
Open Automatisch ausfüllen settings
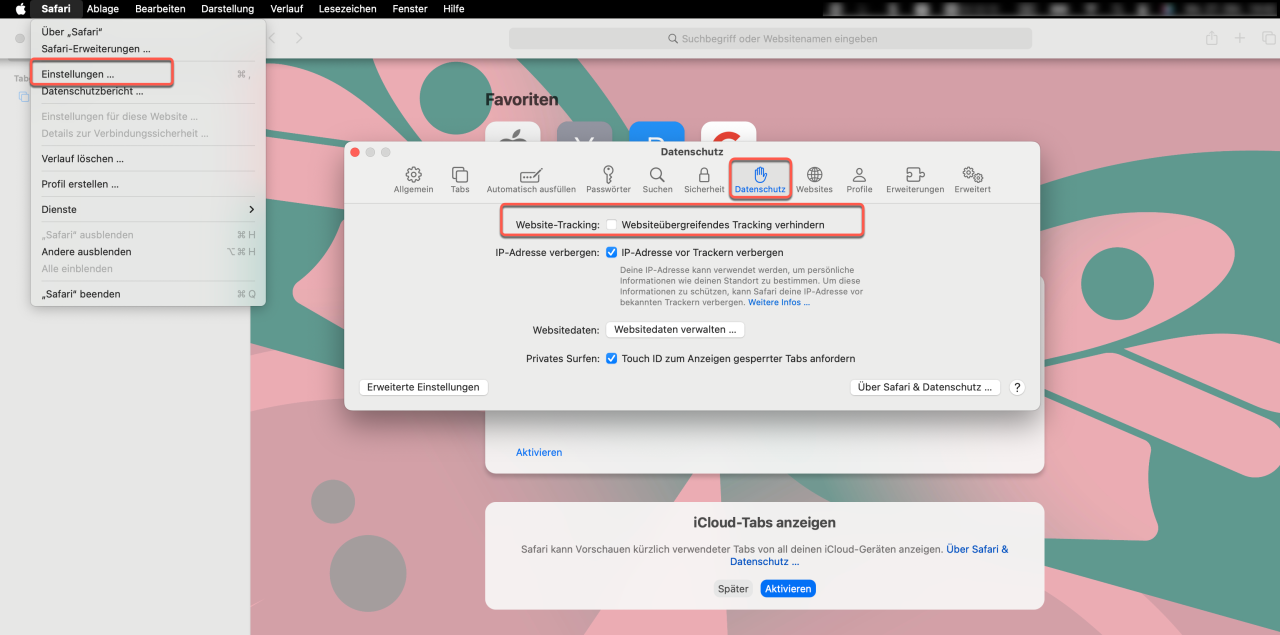coord(531,179)
